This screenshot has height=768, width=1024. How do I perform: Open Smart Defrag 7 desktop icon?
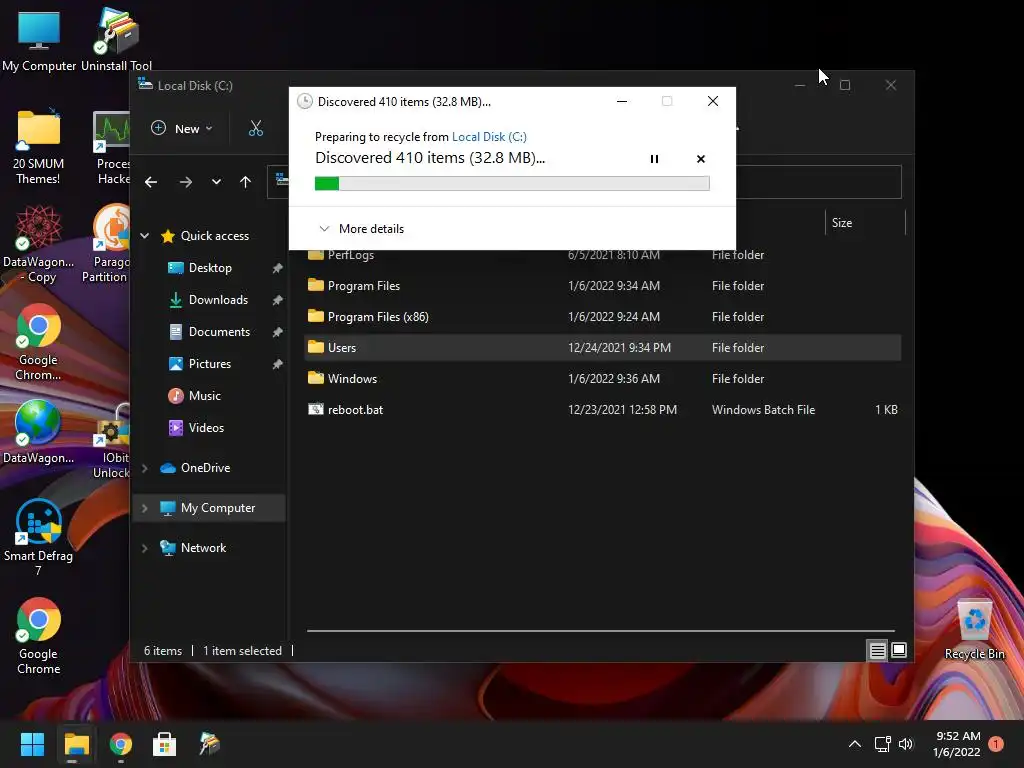(x=39, y=537)
